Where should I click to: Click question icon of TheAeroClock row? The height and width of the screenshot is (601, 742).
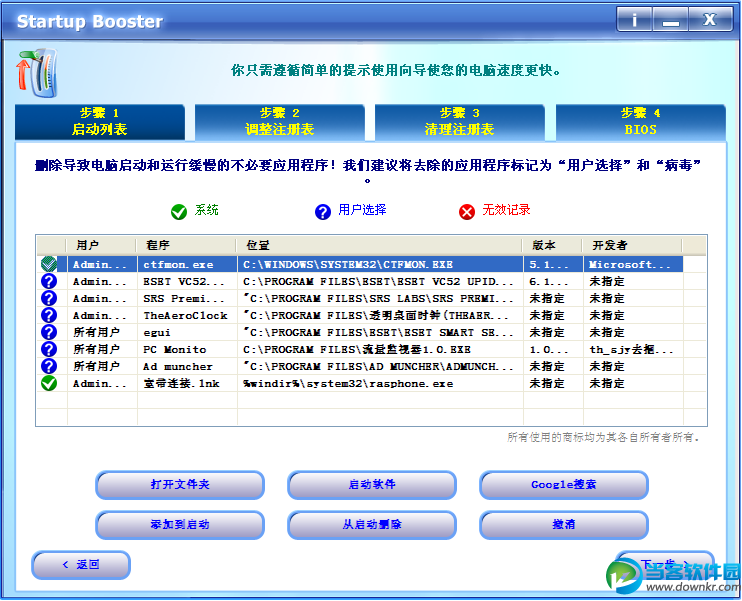(x=49, y=315)
